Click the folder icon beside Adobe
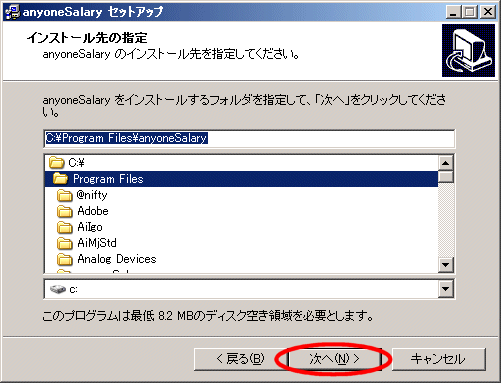Viewport: 501px width, 383px height. click(x=65, y=211)
